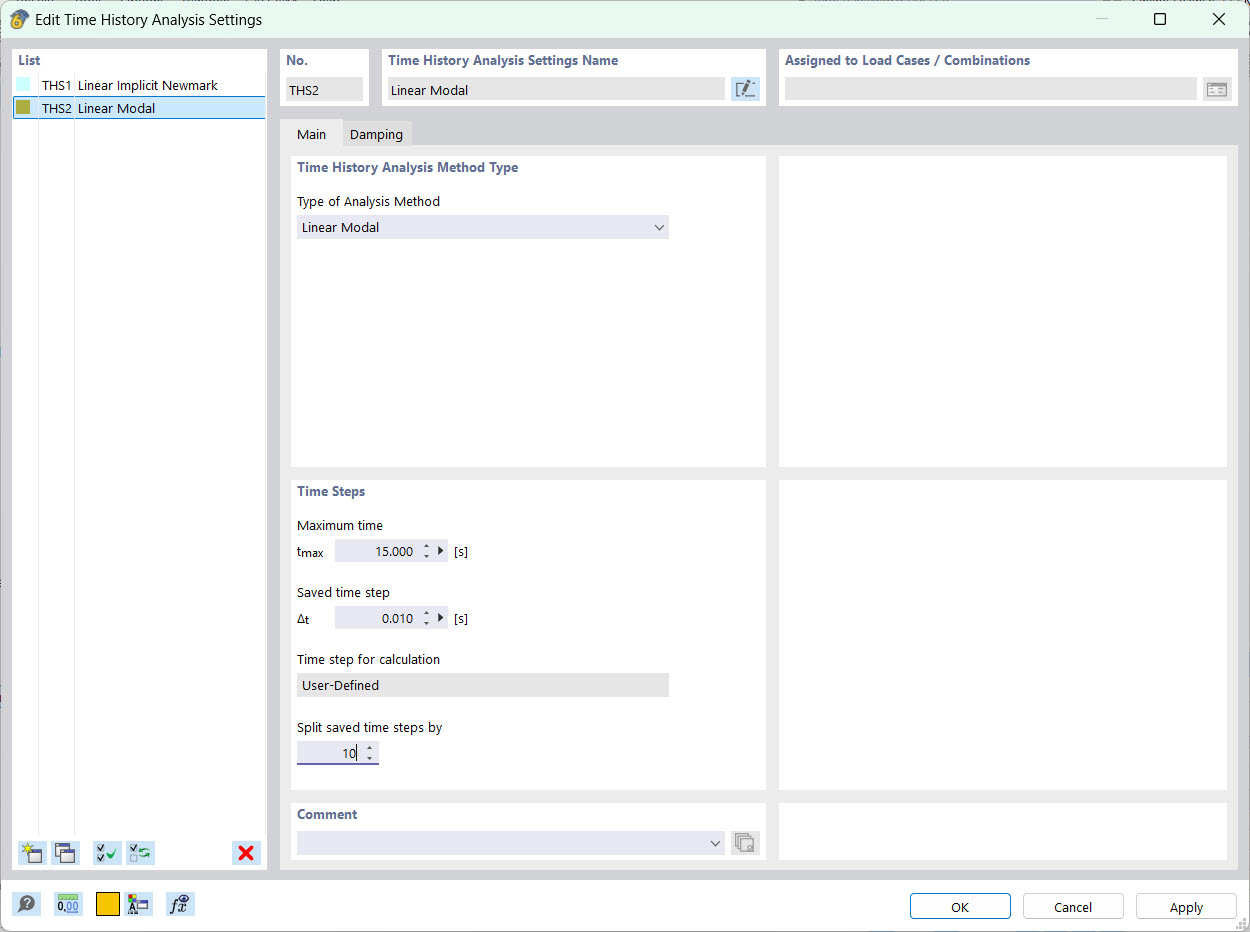Copy the selected analysis setting
Screen dimensions: 1250x932
pyautogui.click(x=64, y=852)
